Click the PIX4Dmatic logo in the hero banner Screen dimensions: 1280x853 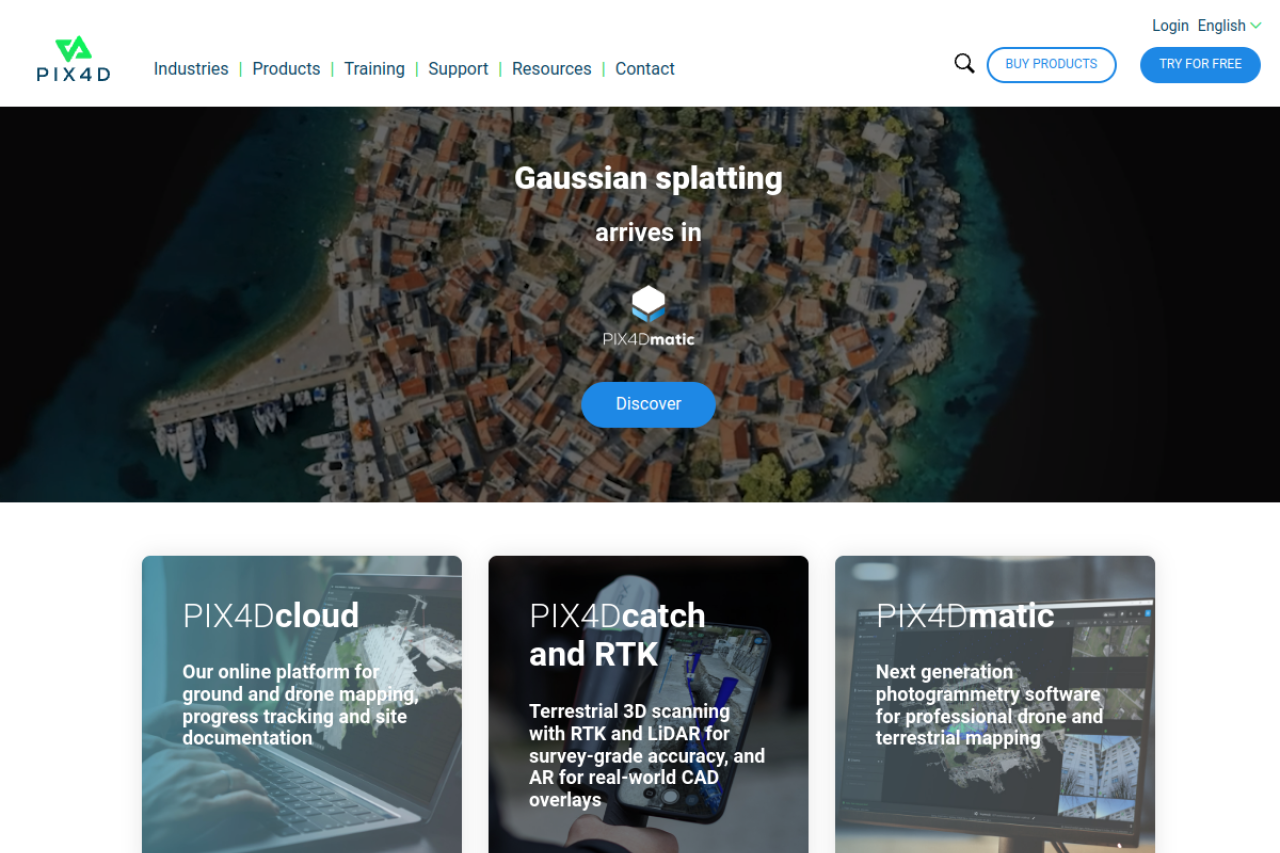tap(648, 316)
